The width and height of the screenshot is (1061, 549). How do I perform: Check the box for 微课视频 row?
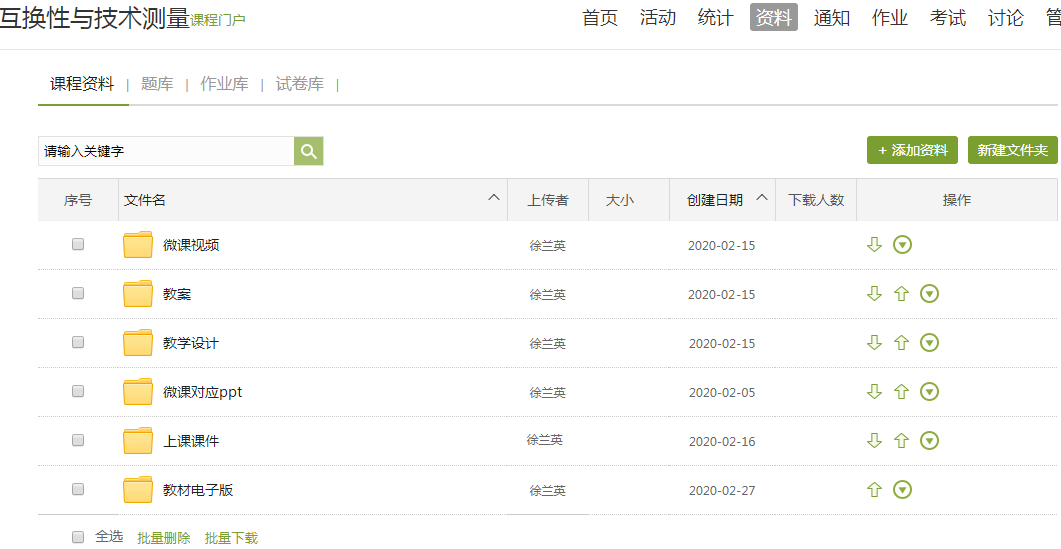(x=78, y=244)
